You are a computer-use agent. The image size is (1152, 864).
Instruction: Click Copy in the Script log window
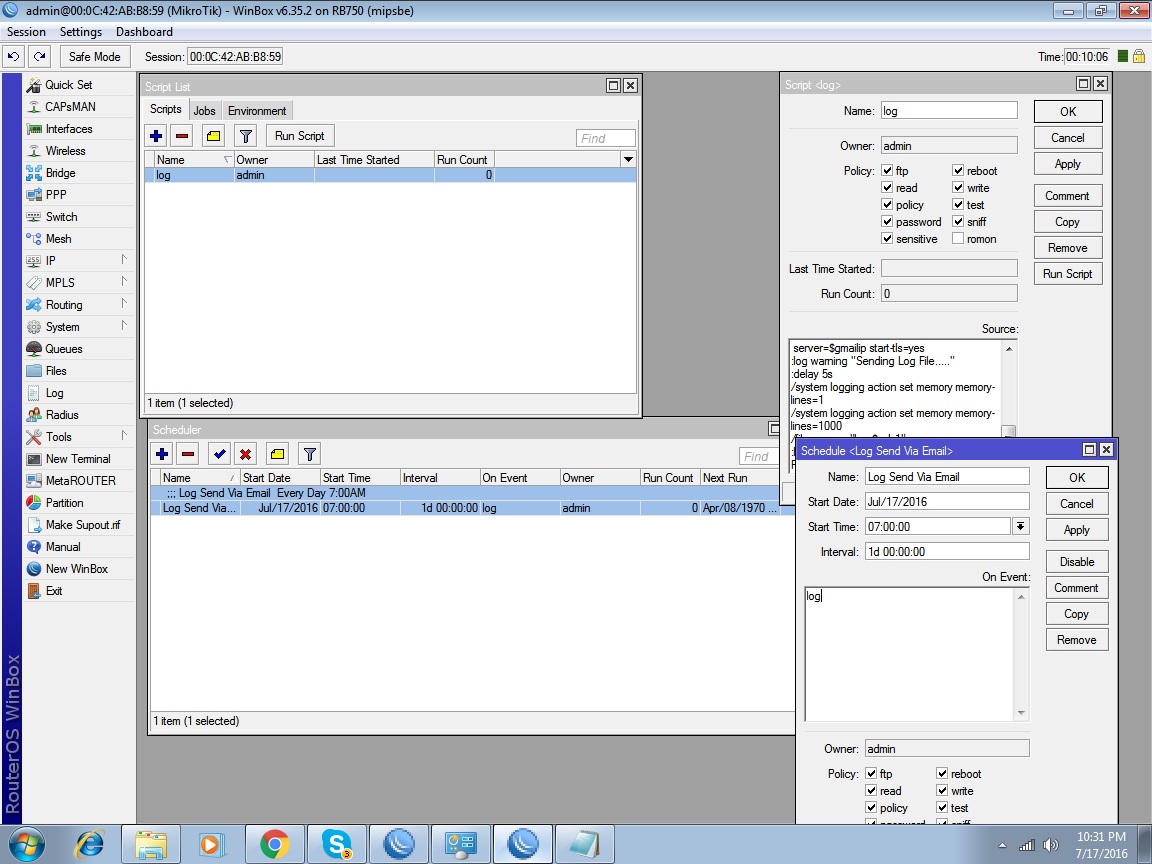[x=1068, y=222]
